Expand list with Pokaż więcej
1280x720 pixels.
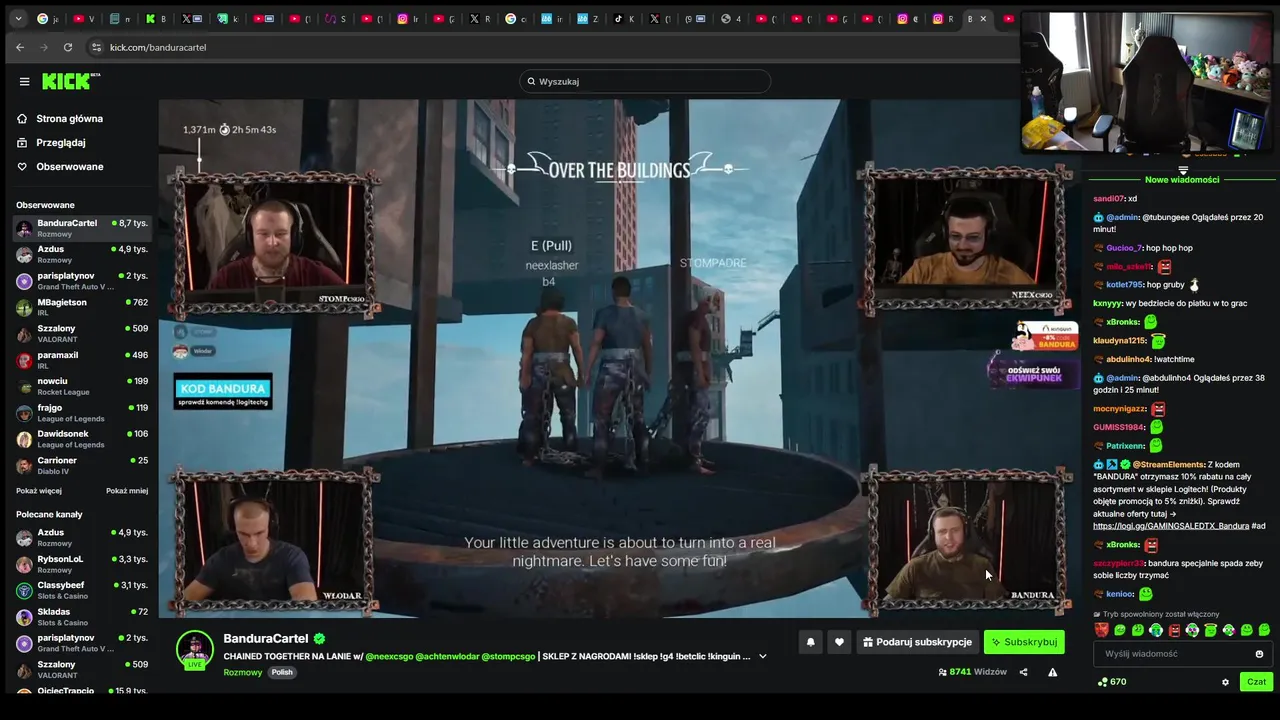(x=39, y=491)
